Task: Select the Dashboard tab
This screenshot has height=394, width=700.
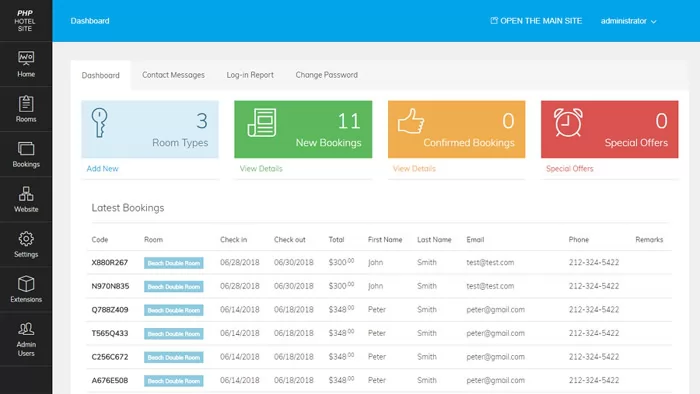Action: (x=100, y=75)
